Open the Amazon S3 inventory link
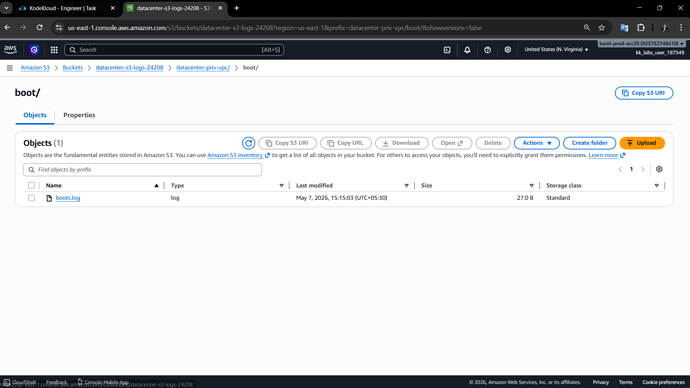690x388 pixels. click(x=238, y=155)
